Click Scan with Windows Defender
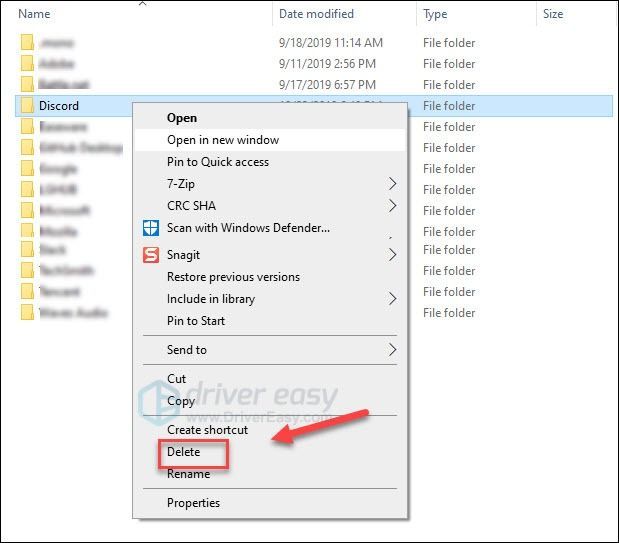Image resolution: width=619 pixels, height=543 pixels. pyautogui.click(x=248, y=228)
